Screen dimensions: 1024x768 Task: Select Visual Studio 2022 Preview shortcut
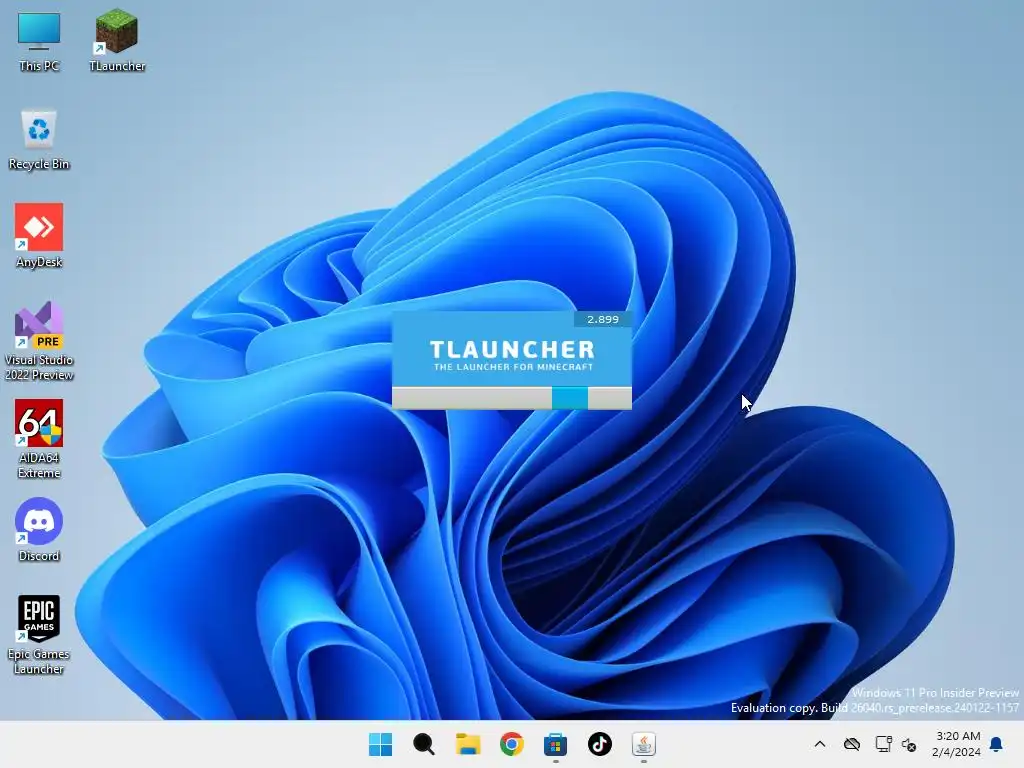click(x=39, y=341)
